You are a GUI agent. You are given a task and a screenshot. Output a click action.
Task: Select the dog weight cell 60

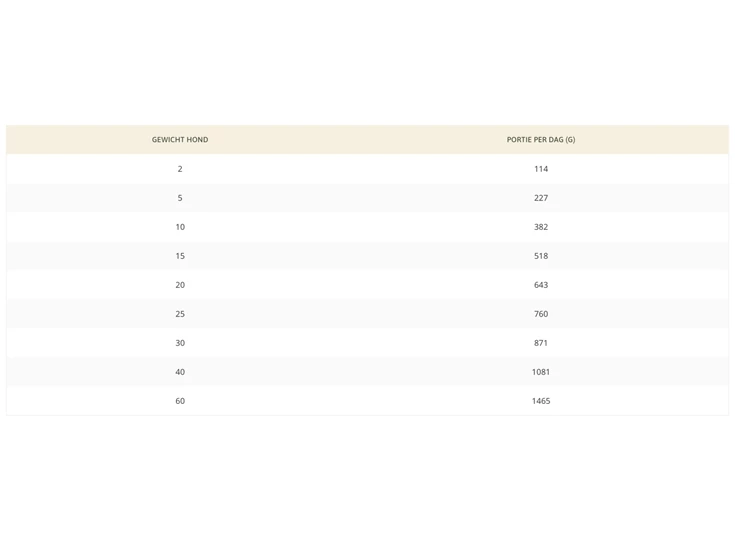click(180, 401)
